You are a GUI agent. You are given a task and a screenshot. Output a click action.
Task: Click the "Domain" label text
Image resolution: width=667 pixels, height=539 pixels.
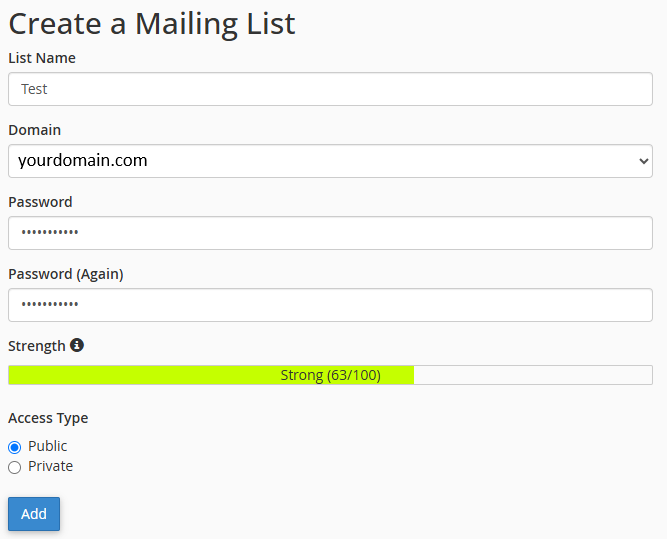[x=35, y=130]
